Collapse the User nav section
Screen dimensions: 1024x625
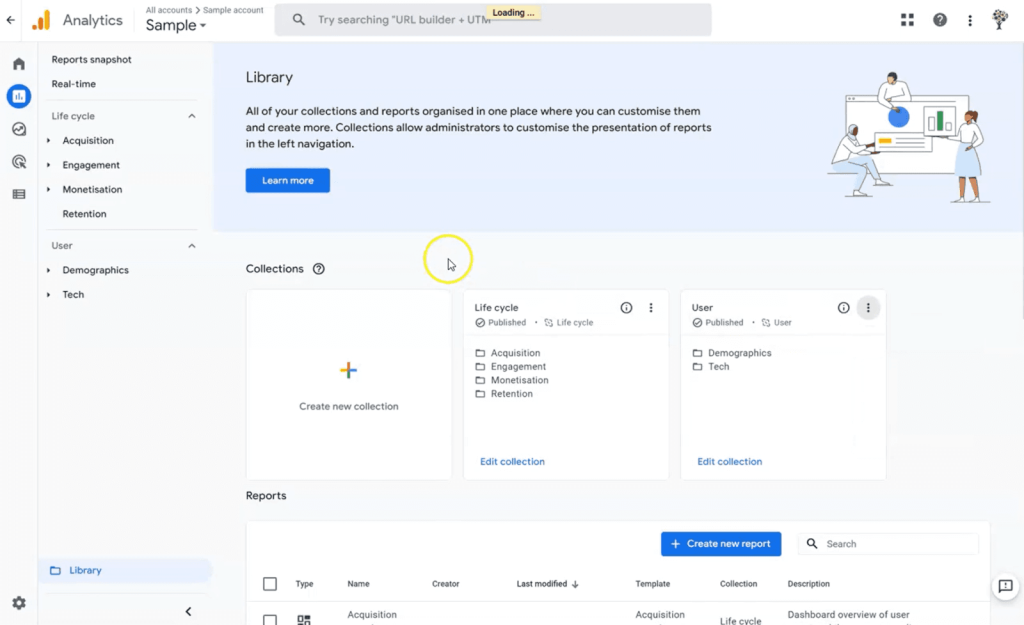point(191,246)
